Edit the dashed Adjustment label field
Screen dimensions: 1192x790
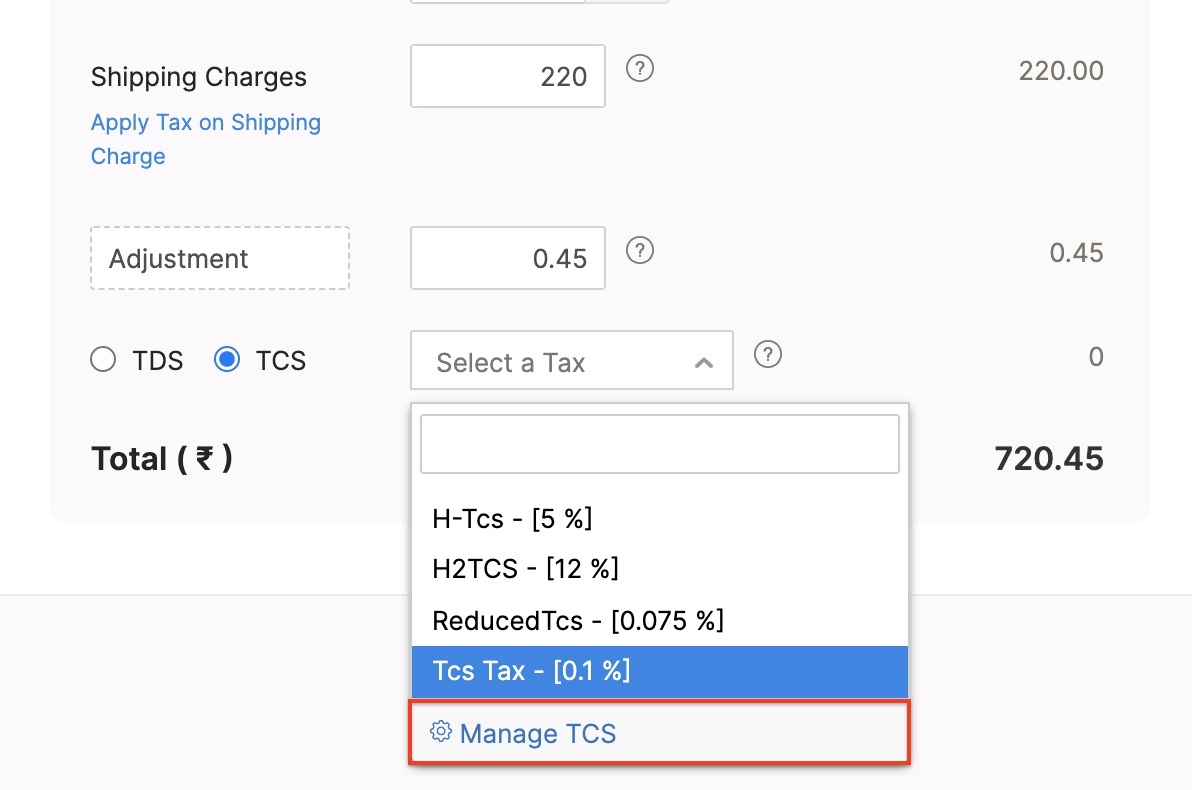(219, 258)
